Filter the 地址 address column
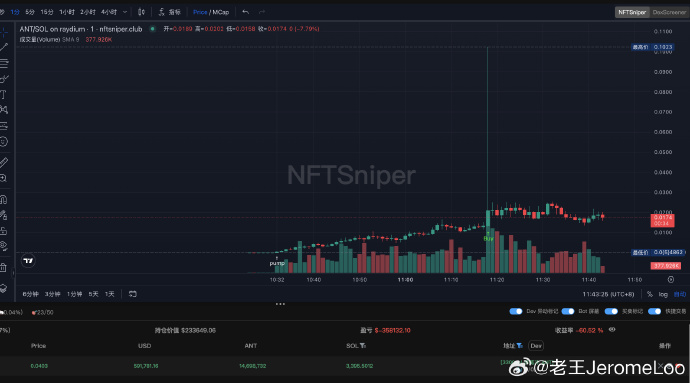The image size is (690, 383). pyautogui.click(x=519, y=346)
